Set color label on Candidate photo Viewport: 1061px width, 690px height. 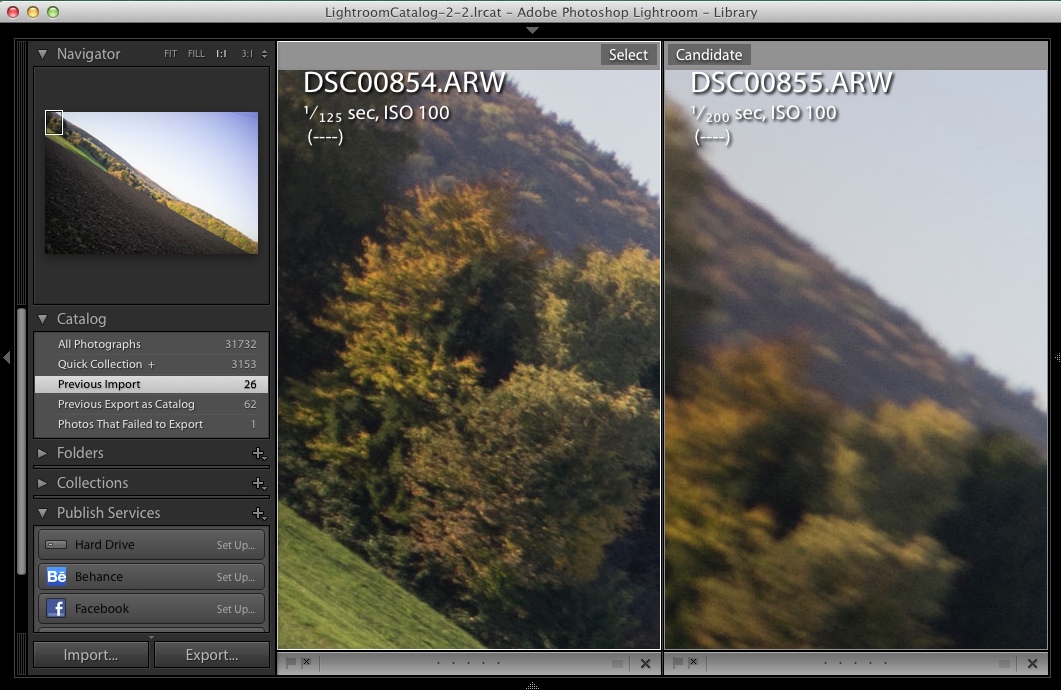coord(1004,664)
